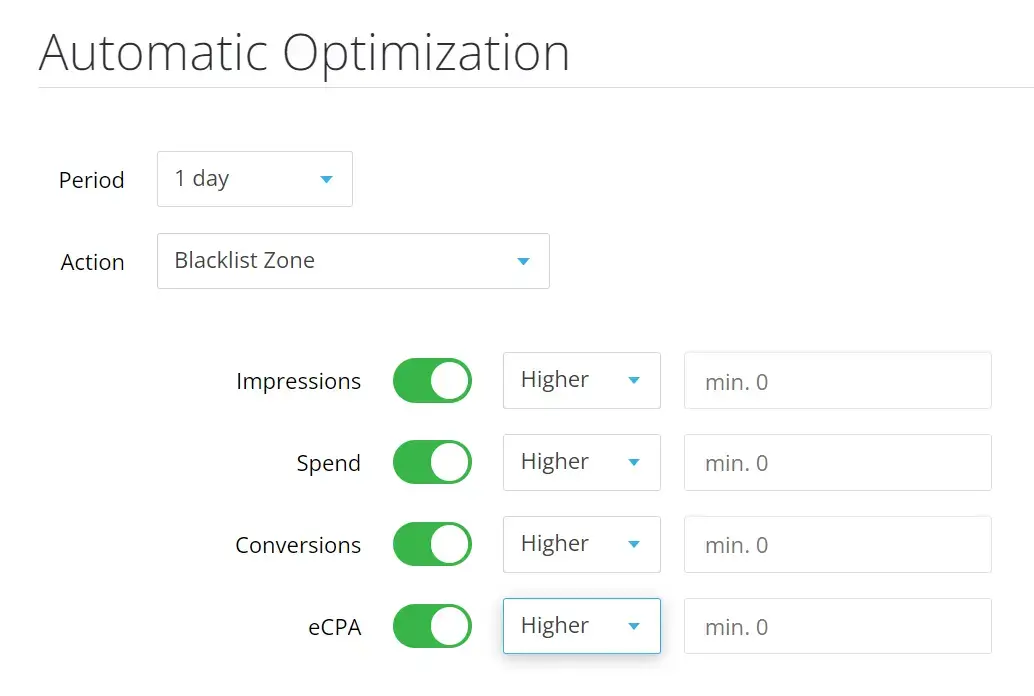Open the Period dropdown showing 1 day
1034x696 pixels.
tap(254, 179)
